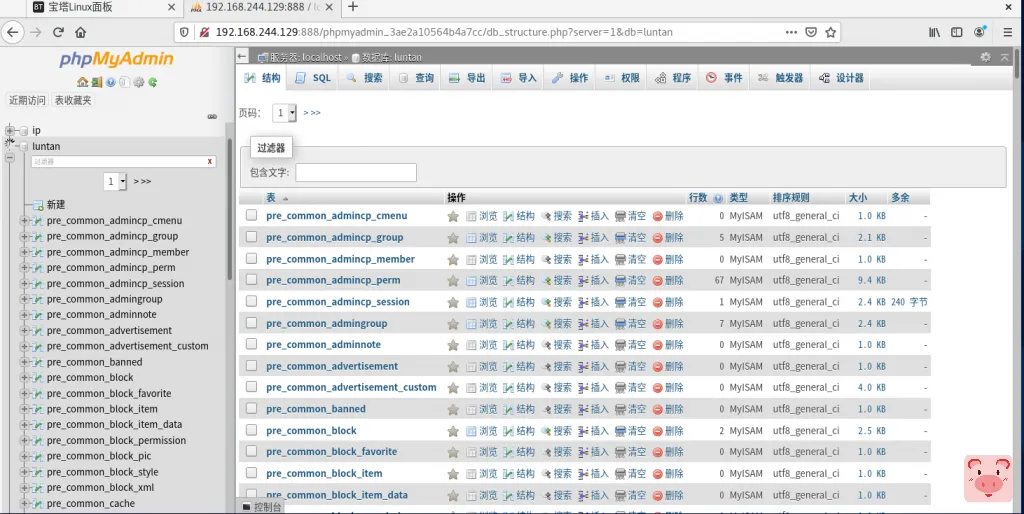Click 近期访问 recent tables button
This screenshot has height=514, width=1024.
point(27,100)
